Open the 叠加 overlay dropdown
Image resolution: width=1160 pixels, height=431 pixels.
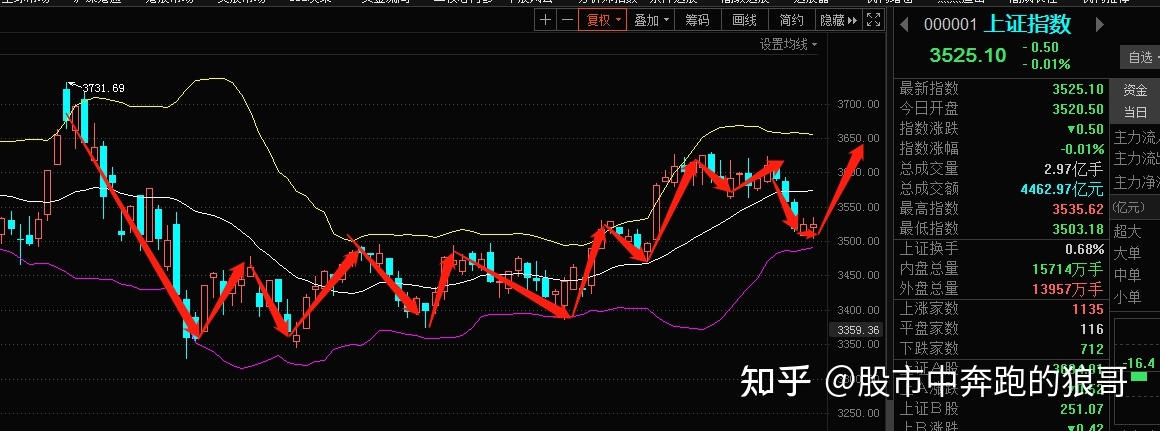coord(651,20)
